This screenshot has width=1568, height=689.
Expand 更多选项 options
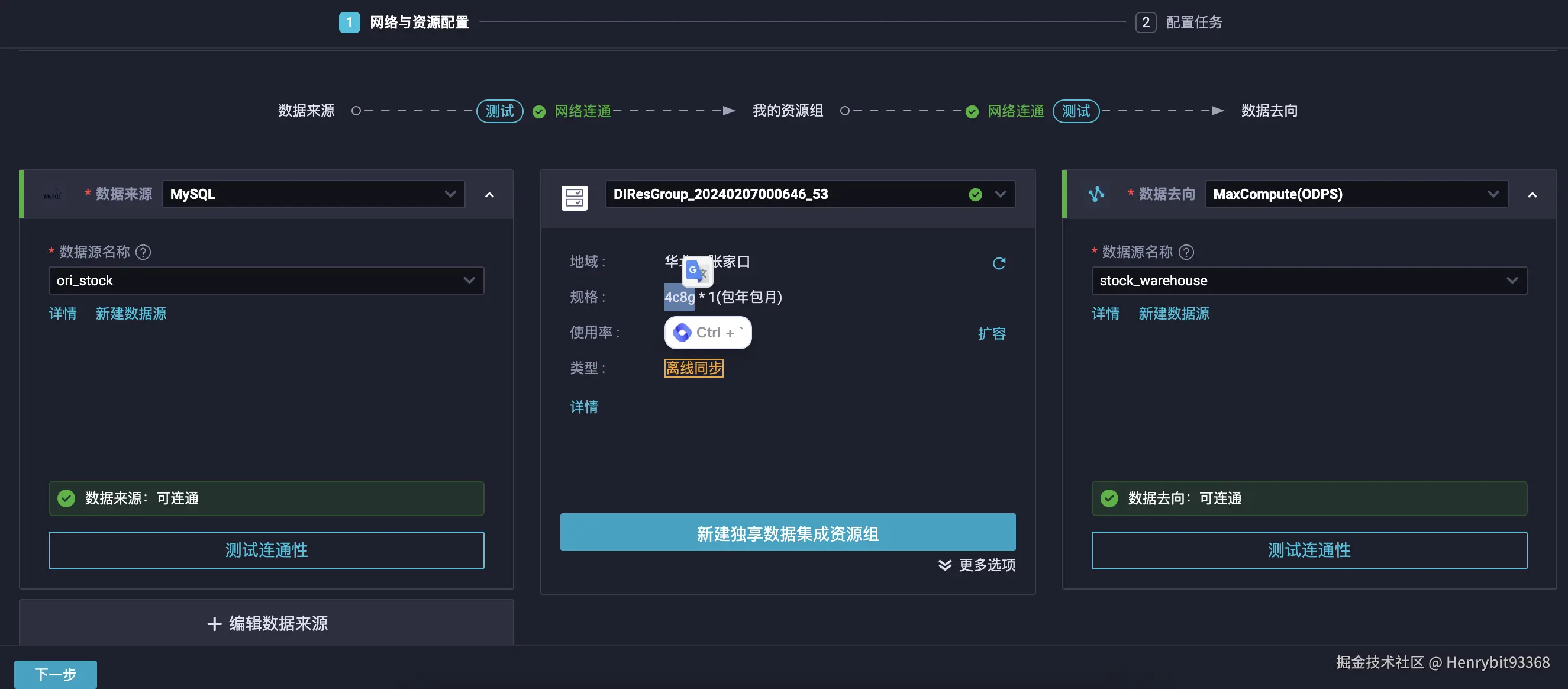tap(977, 565)
